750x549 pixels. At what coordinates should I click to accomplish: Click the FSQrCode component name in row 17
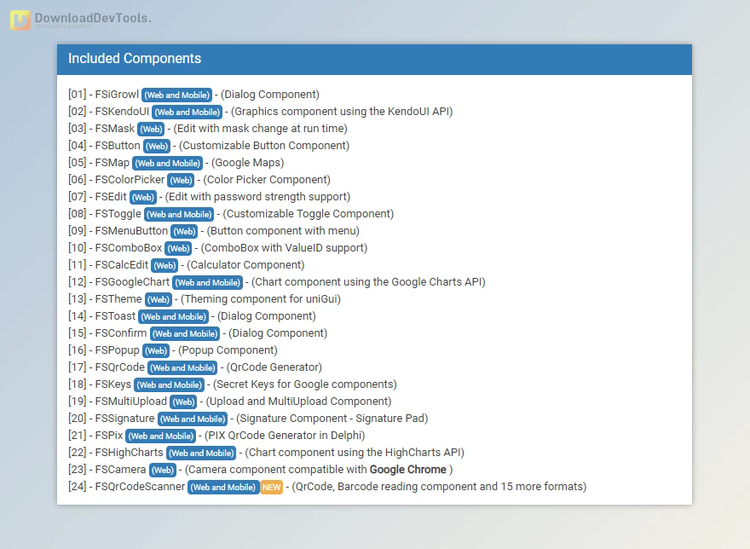[x=120, y=367]
